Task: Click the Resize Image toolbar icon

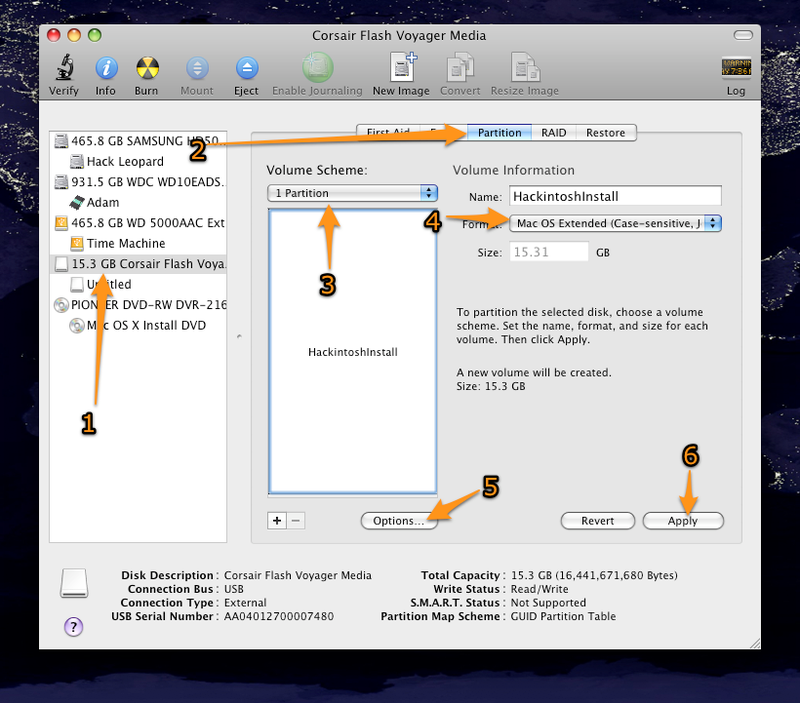Action: pos(524,67)
